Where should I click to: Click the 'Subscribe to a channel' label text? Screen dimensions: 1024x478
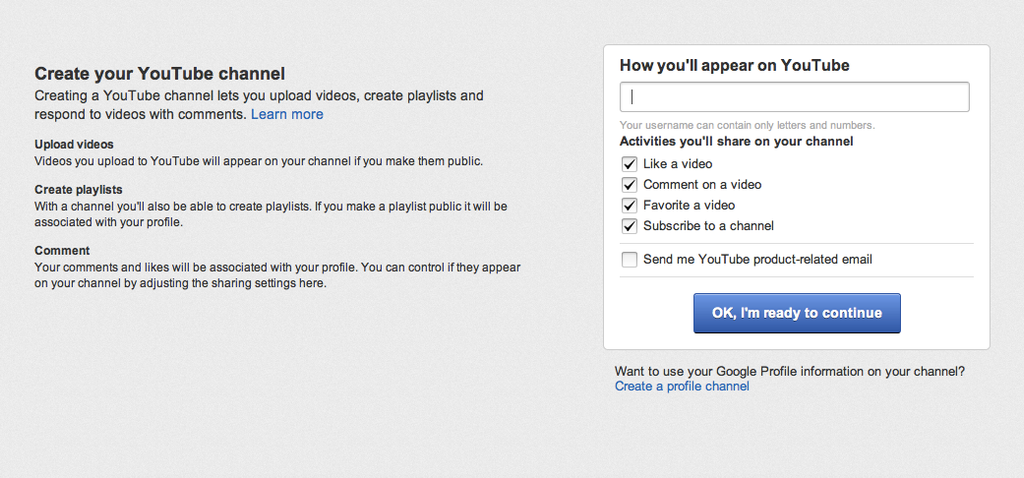click(708, 226)
